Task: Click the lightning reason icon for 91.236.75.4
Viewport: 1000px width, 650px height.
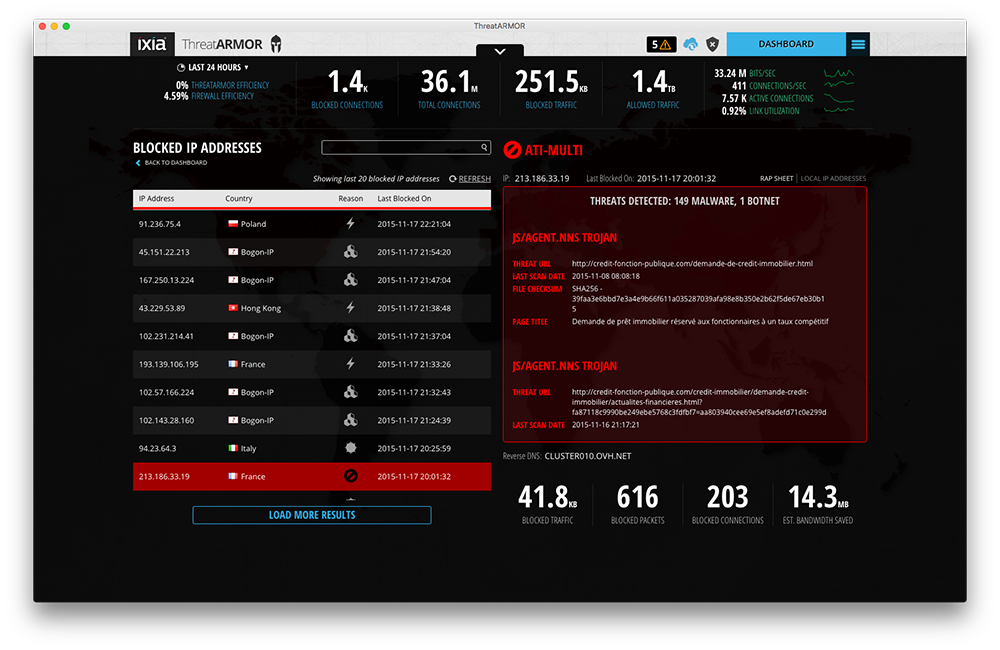Action: click(350, 223)
